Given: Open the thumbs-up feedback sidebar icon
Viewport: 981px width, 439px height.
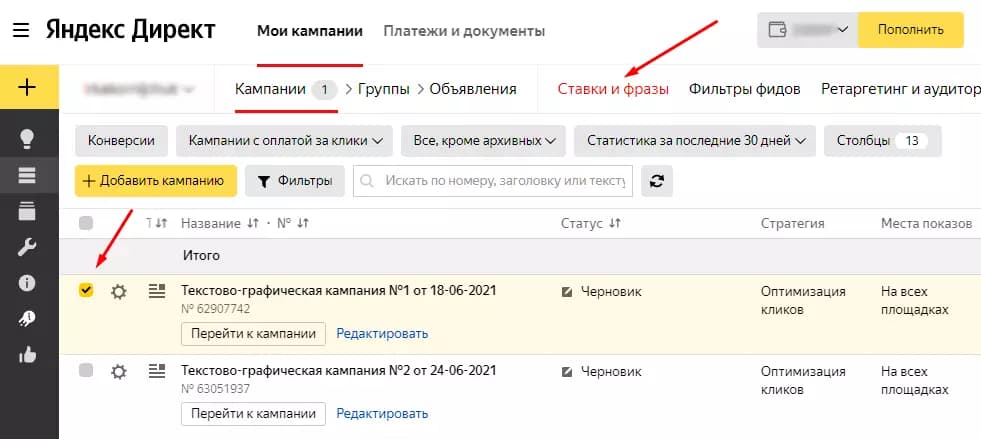Looking at the screenshot, I should point(27,355).
